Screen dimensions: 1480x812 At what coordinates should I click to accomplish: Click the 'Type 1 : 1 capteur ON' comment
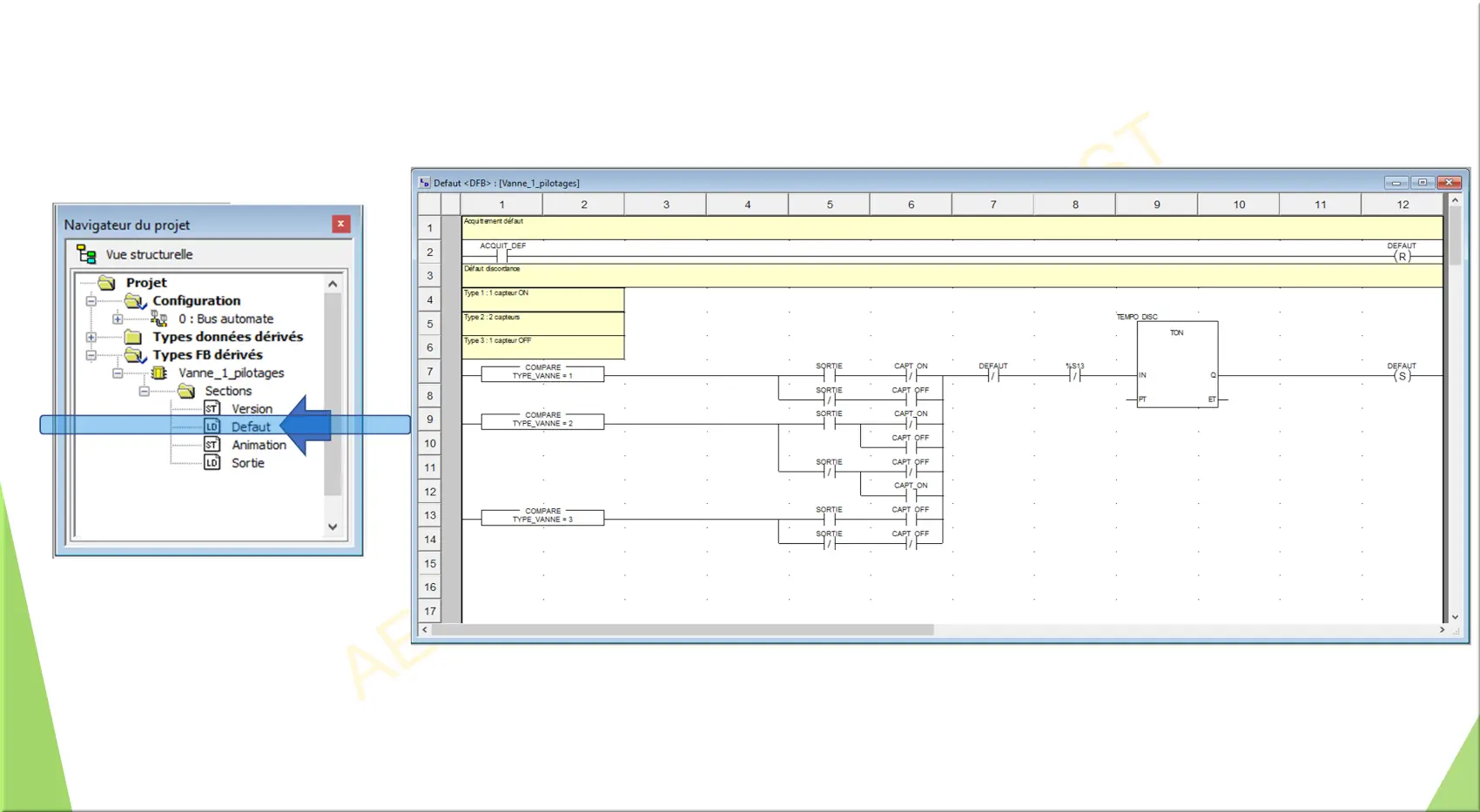point(543,299)
